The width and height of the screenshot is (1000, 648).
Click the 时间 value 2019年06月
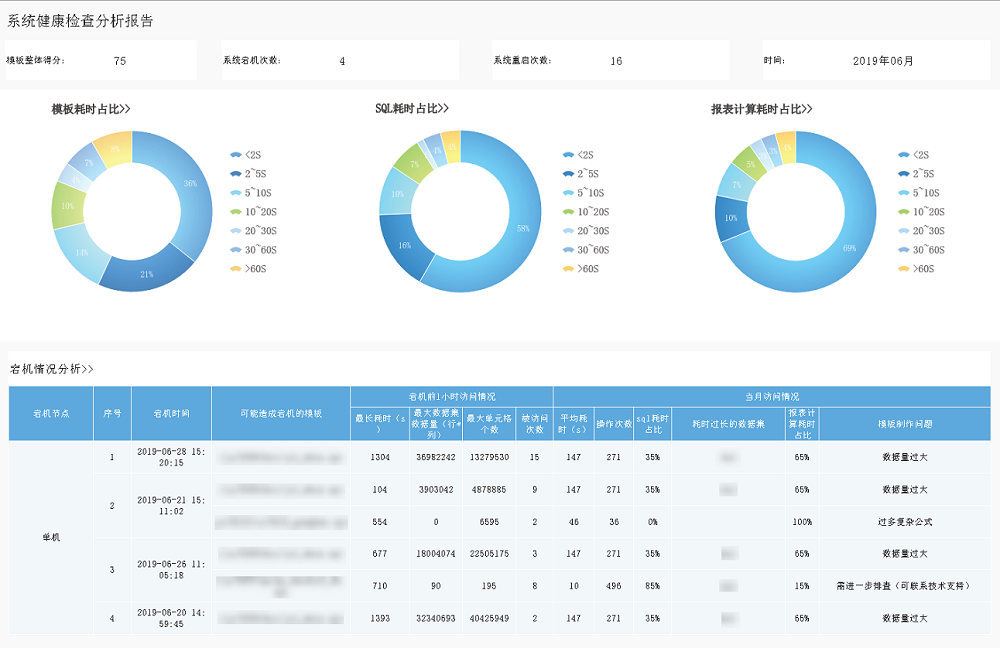[883, 61]
